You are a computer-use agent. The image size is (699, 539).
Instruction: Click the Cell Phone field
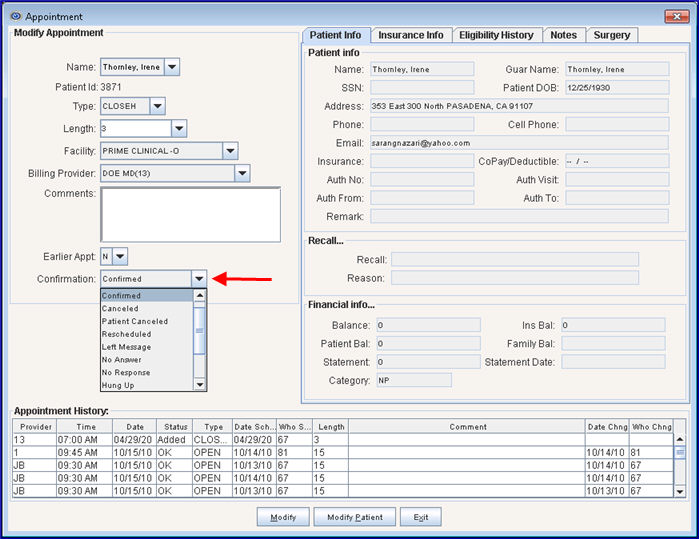(x=617, y=124)
